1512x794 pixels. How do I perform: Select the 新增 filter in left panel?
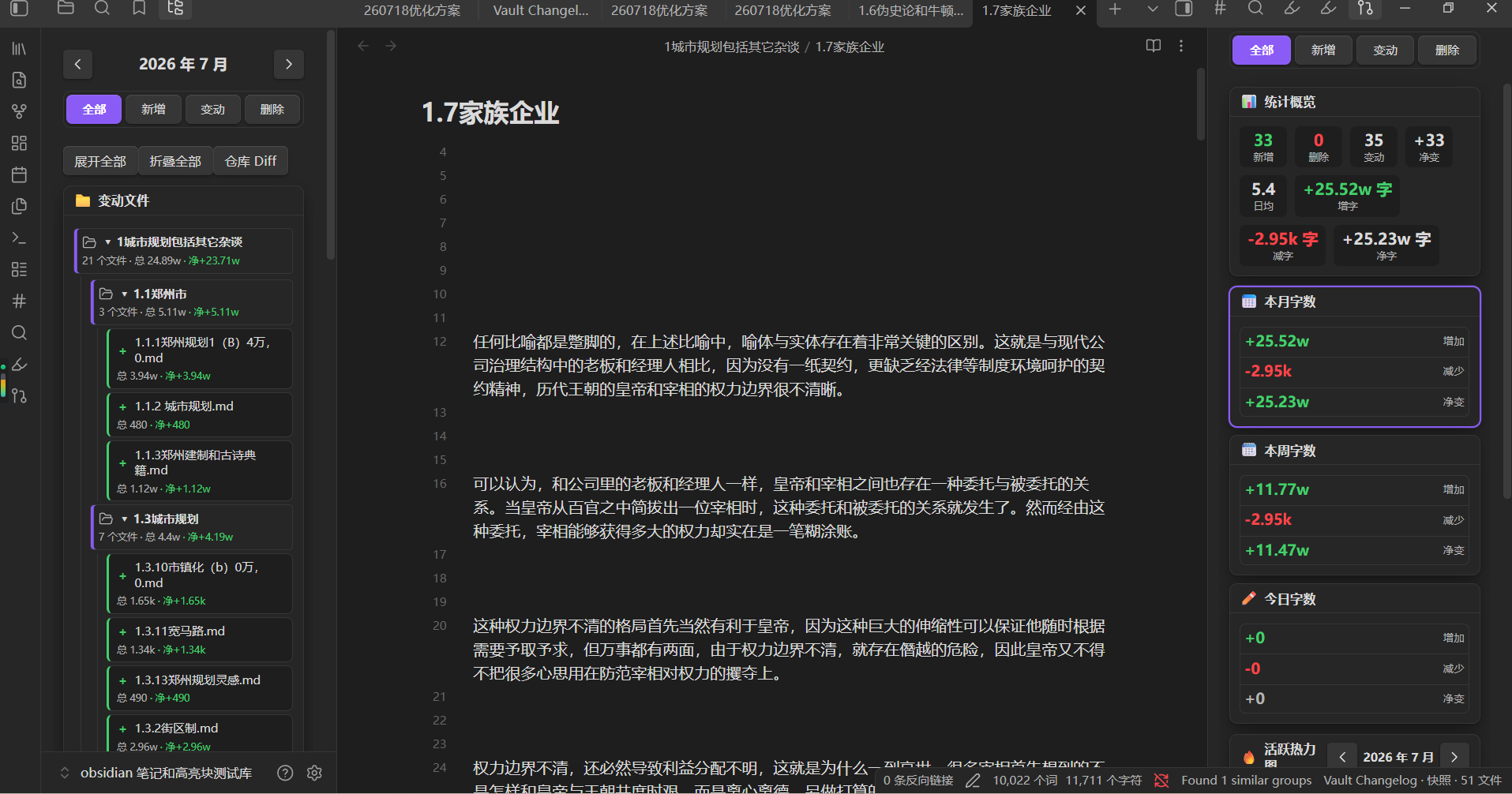tap(153, 110)
